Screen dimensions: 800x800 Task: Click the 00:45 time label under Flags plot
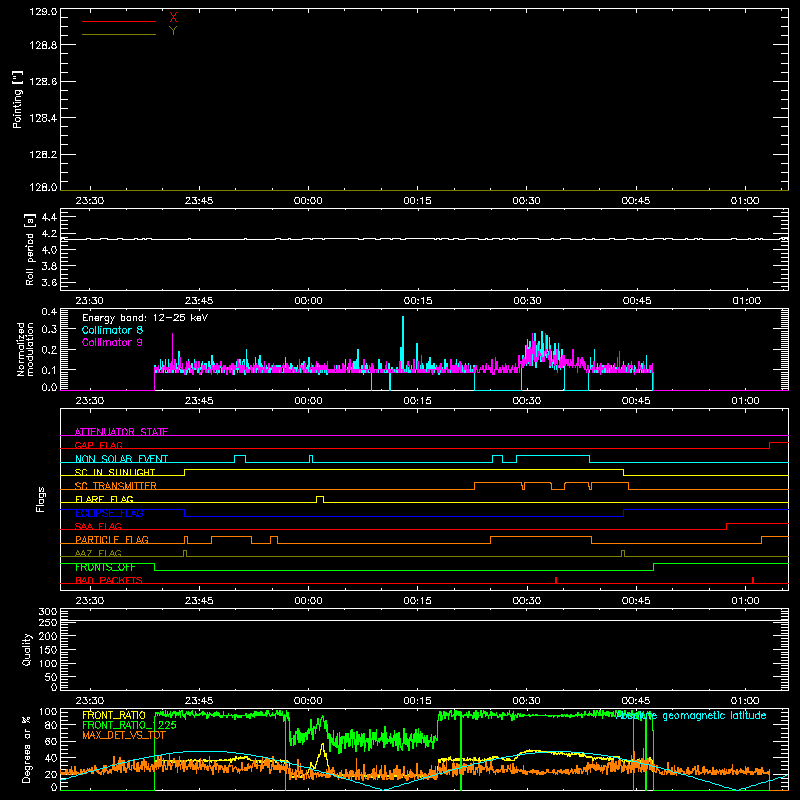coord(636,601)
